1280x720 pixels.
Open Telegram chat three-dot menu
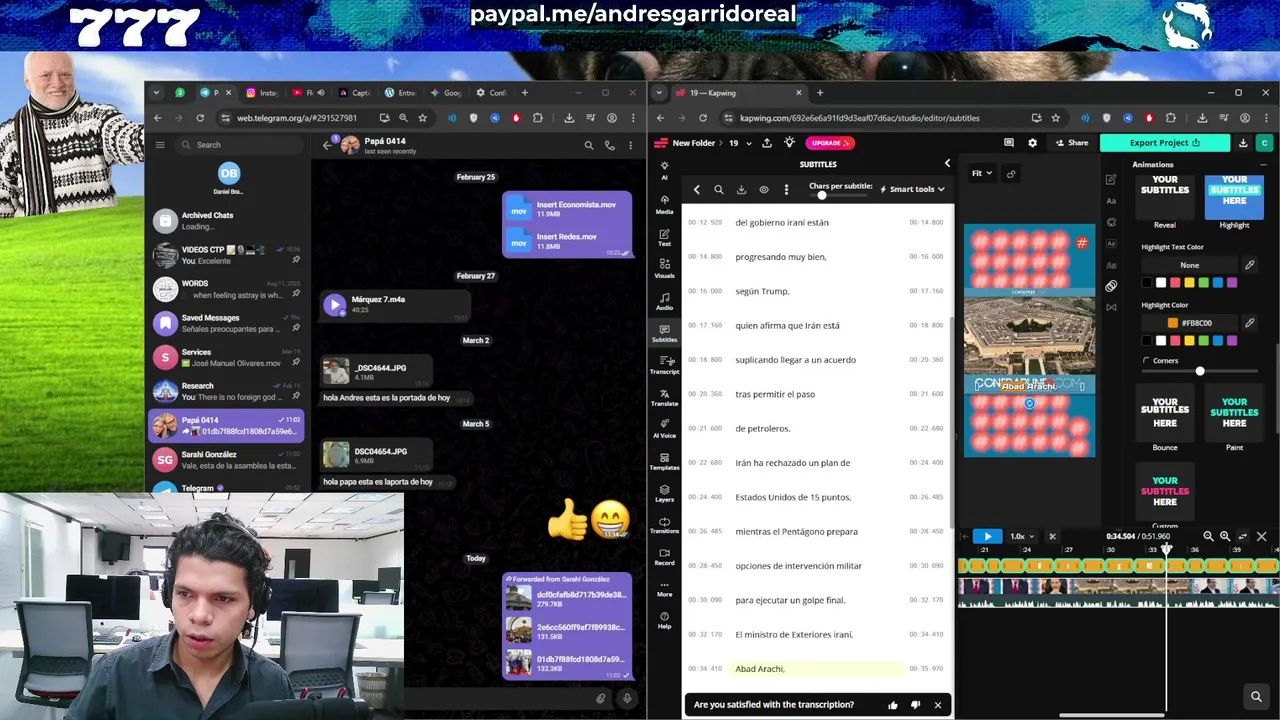(x=630, y=145)
